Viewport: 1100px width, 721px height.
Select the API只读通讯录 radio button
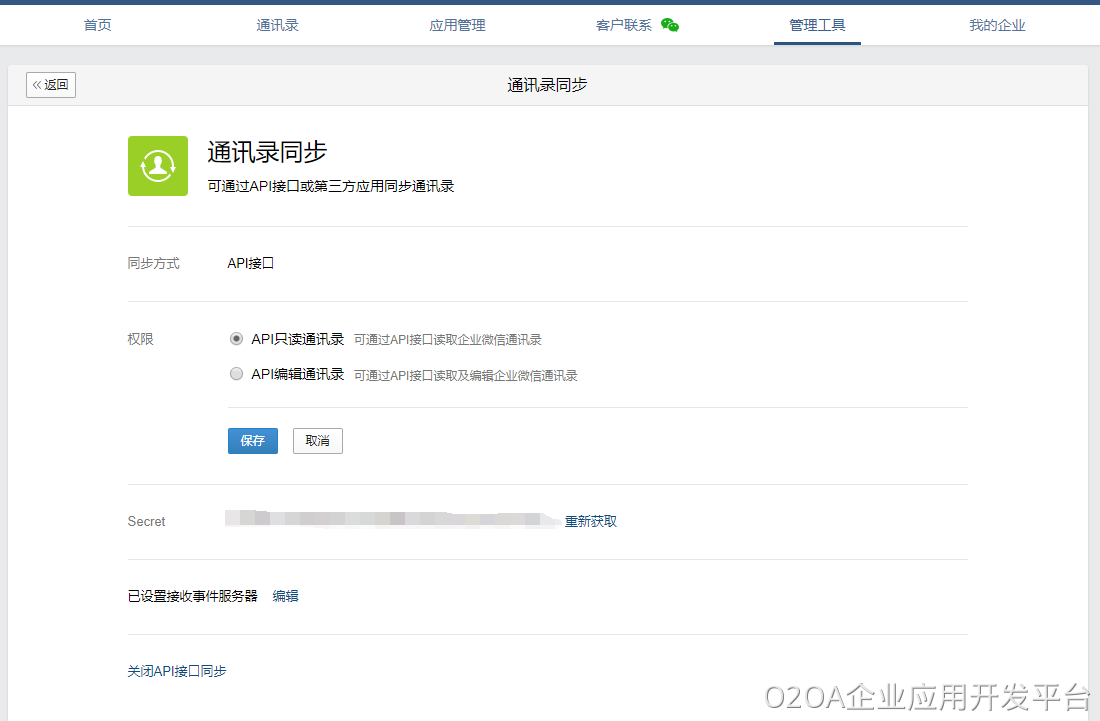click(x=236, y=339)
